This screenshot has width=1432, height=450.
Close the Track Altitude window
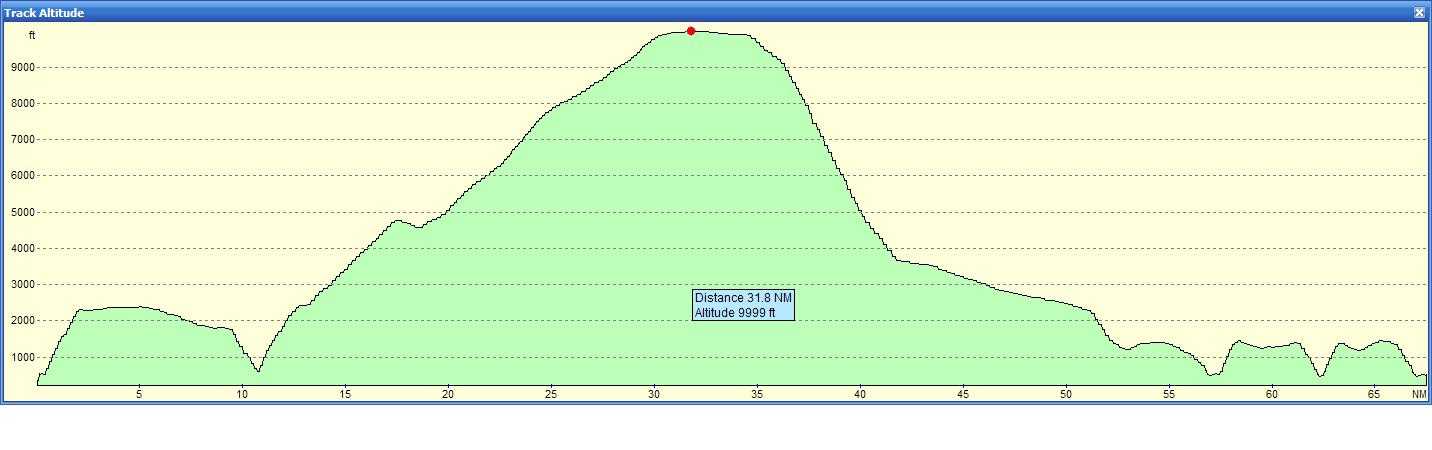tap(1419, 13)
